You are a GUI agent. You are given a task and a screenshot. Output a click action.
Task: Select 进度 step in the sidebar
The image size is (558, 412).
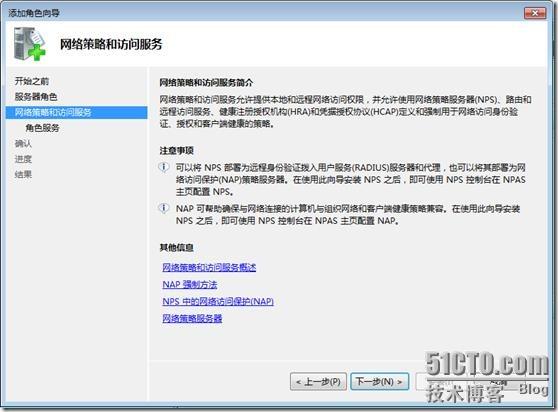(23, 159)
